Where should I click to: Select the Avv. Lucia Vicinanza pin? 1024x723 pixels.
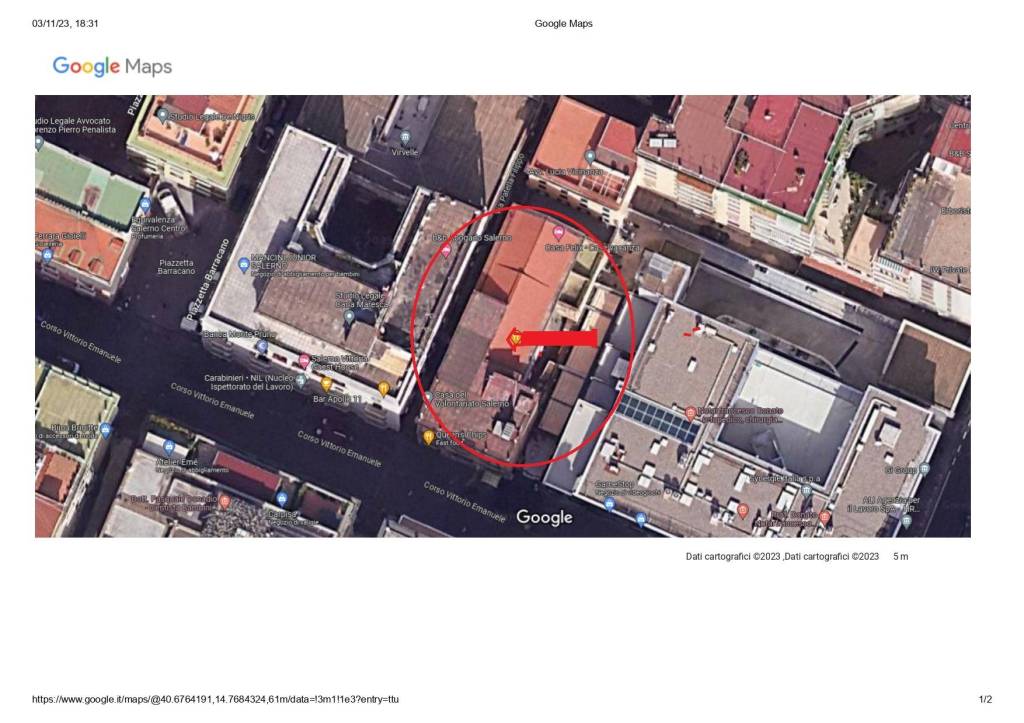pos(590,156)
